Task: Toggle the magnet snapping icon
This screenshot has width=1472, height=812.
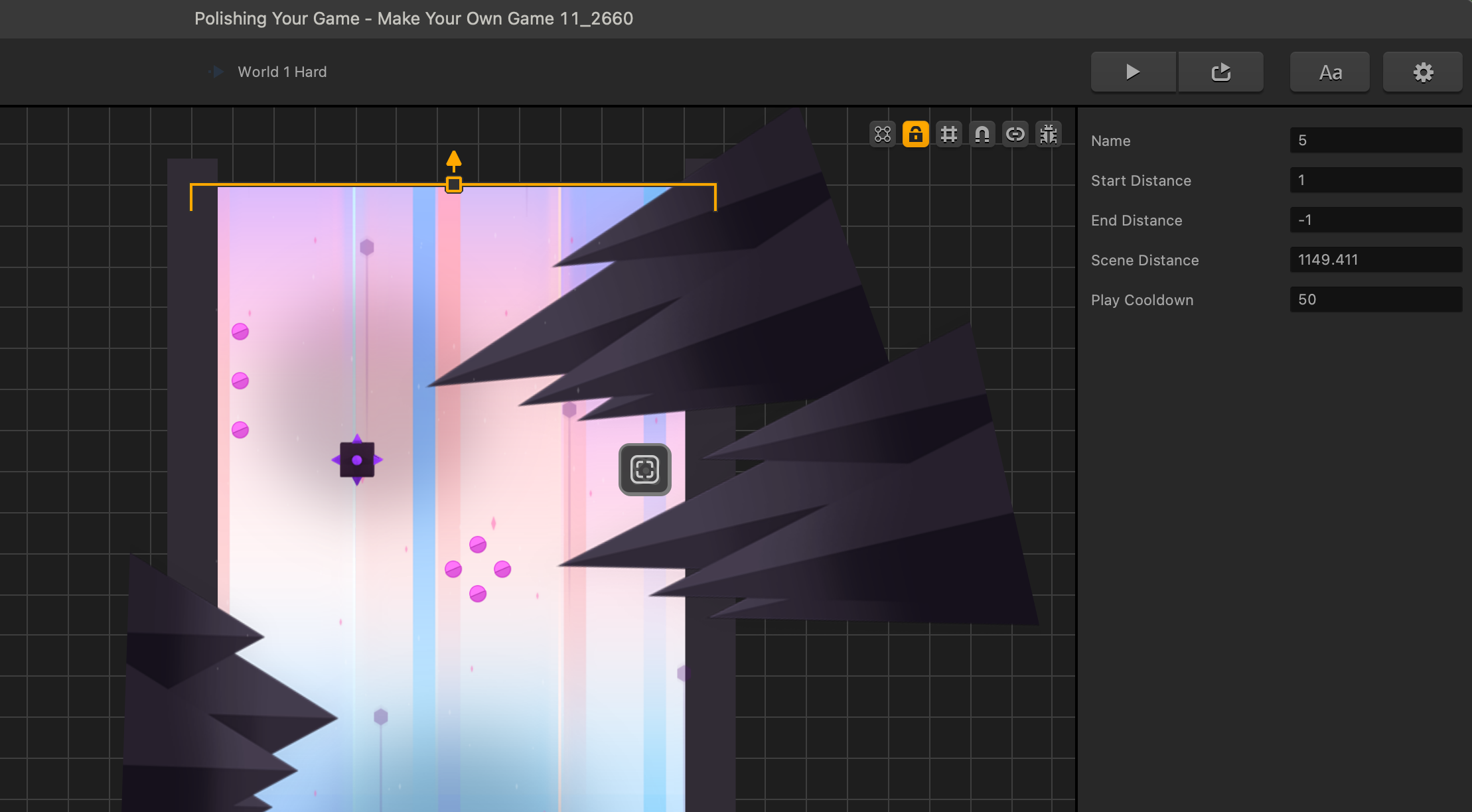Action: point(982,135)
